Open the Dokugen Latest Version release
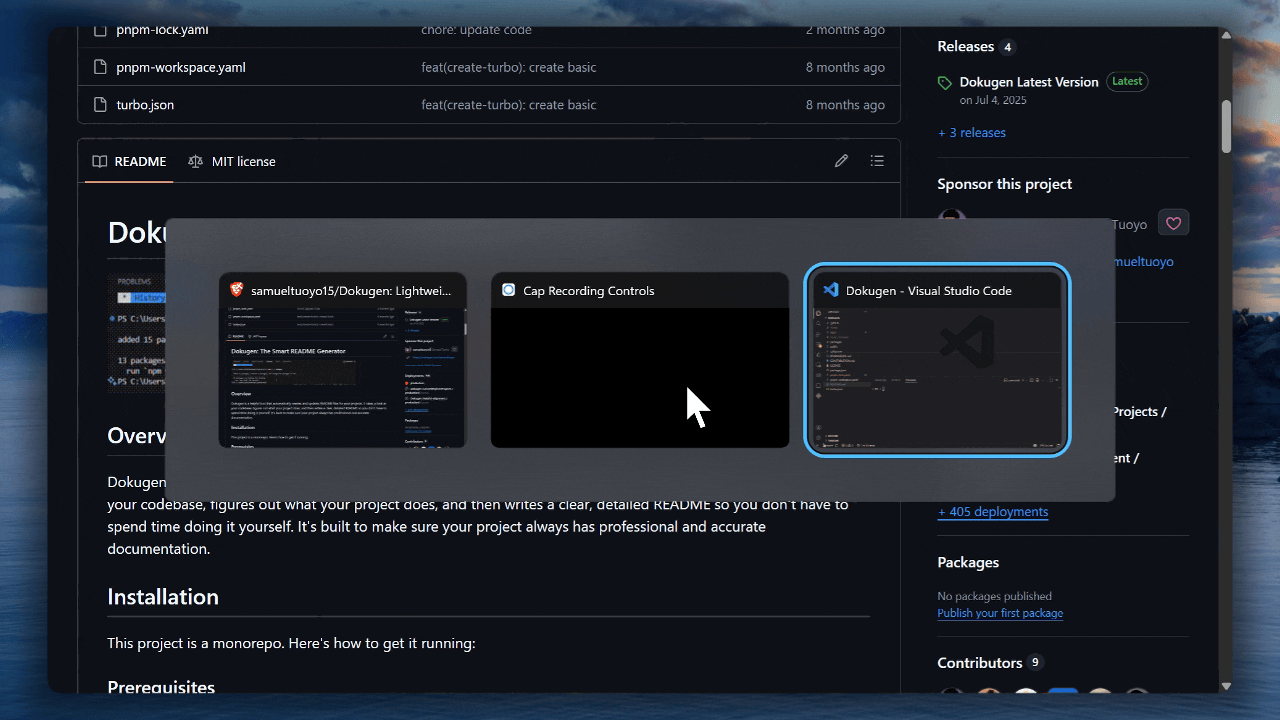Screen dimensions: 1280x720 point(1029,82)
